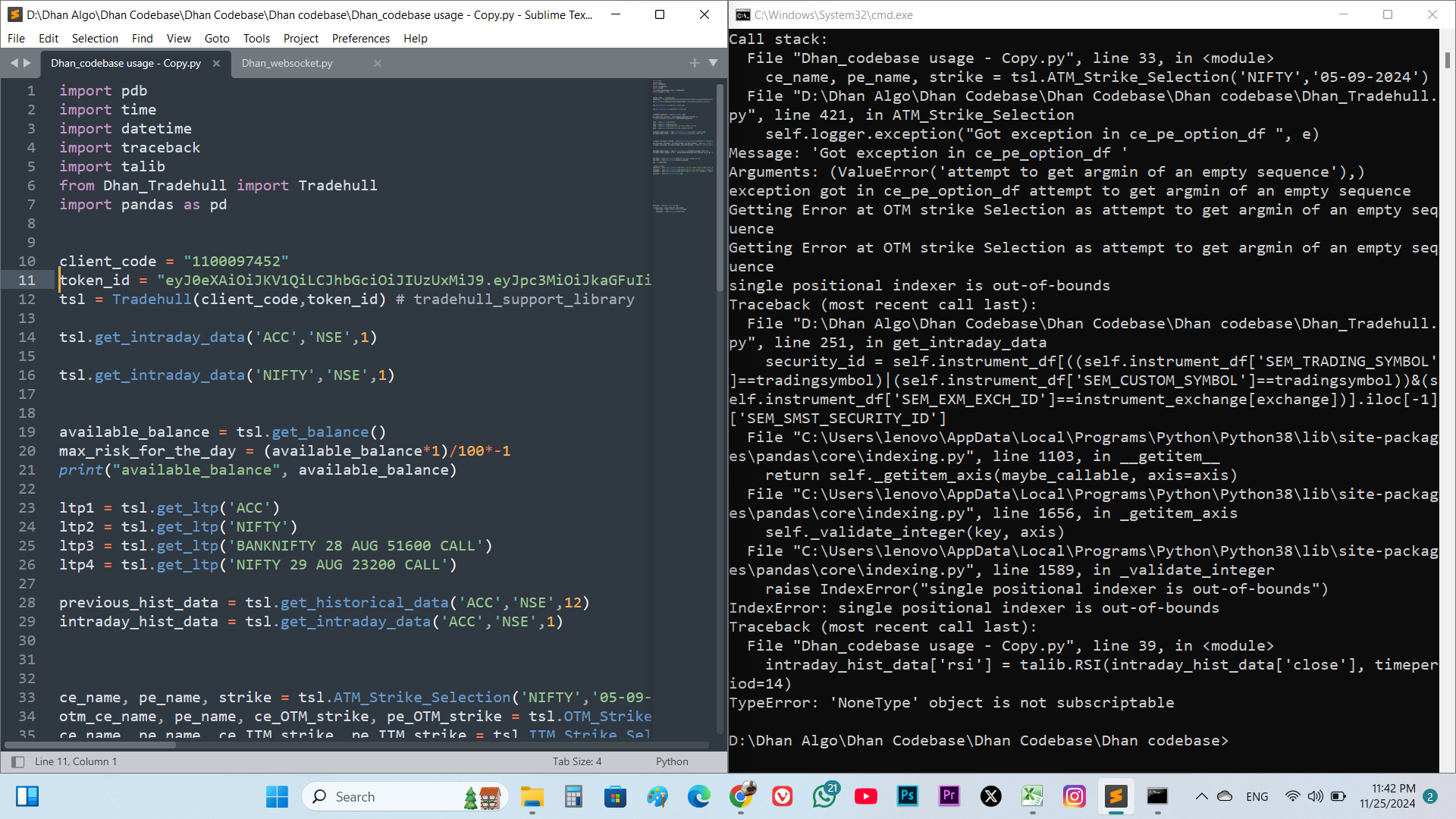The image size is (1456, 819).
Task: Open WhatsApp from the taskbar
Action: (824, 796)
